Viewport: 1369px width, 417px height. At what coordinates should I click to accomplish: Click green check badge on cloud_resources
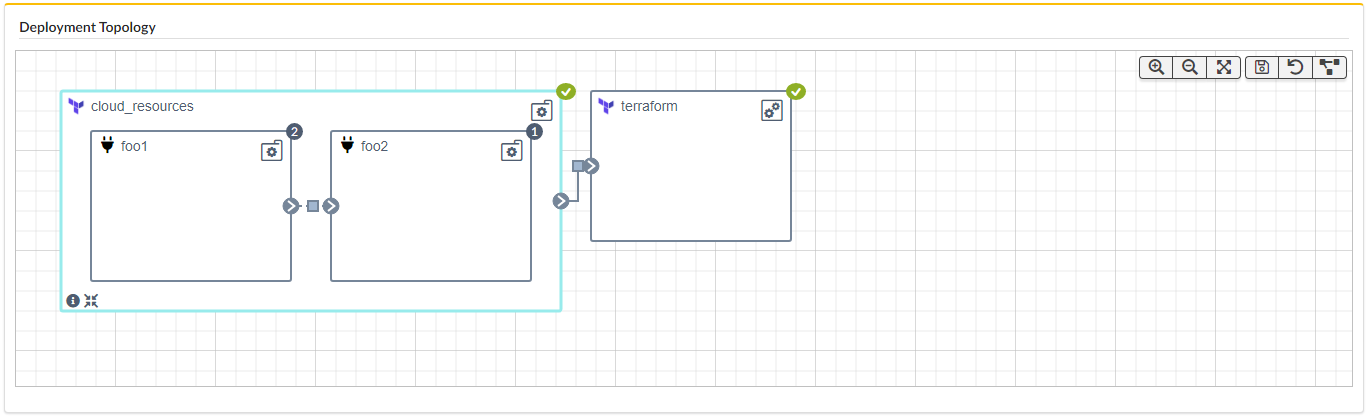point(566,92)
